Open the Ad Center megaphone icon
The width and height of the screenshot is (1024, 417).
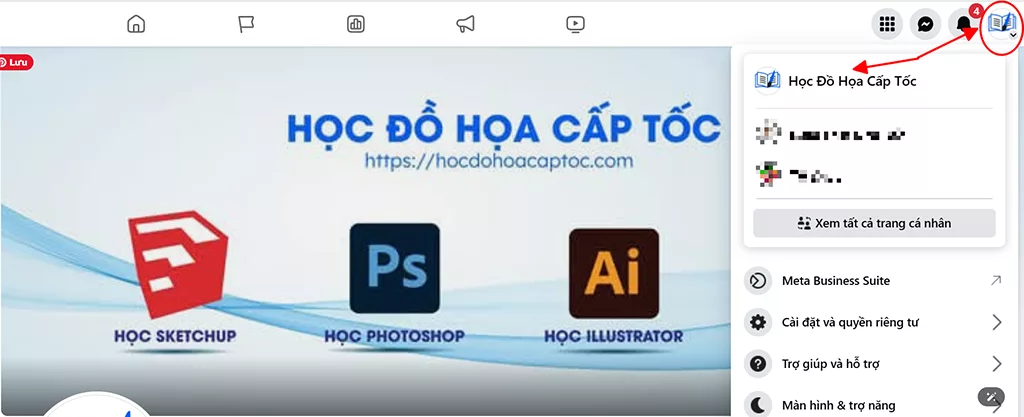[x=465, y=24]
